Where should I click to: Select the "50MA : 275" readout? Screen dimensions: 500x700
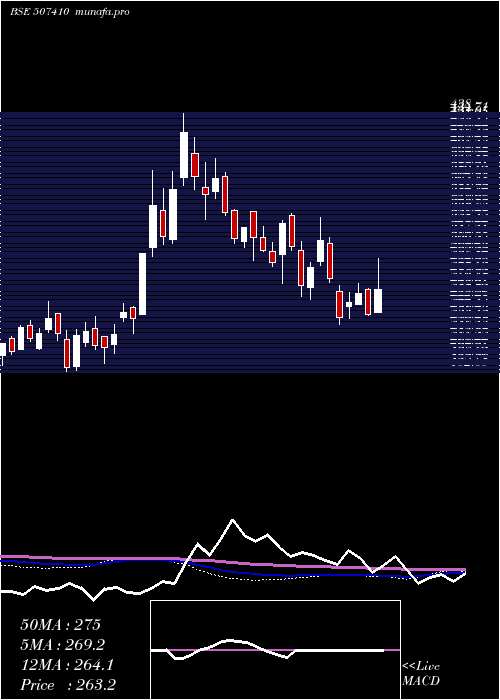tap(61, 625)
